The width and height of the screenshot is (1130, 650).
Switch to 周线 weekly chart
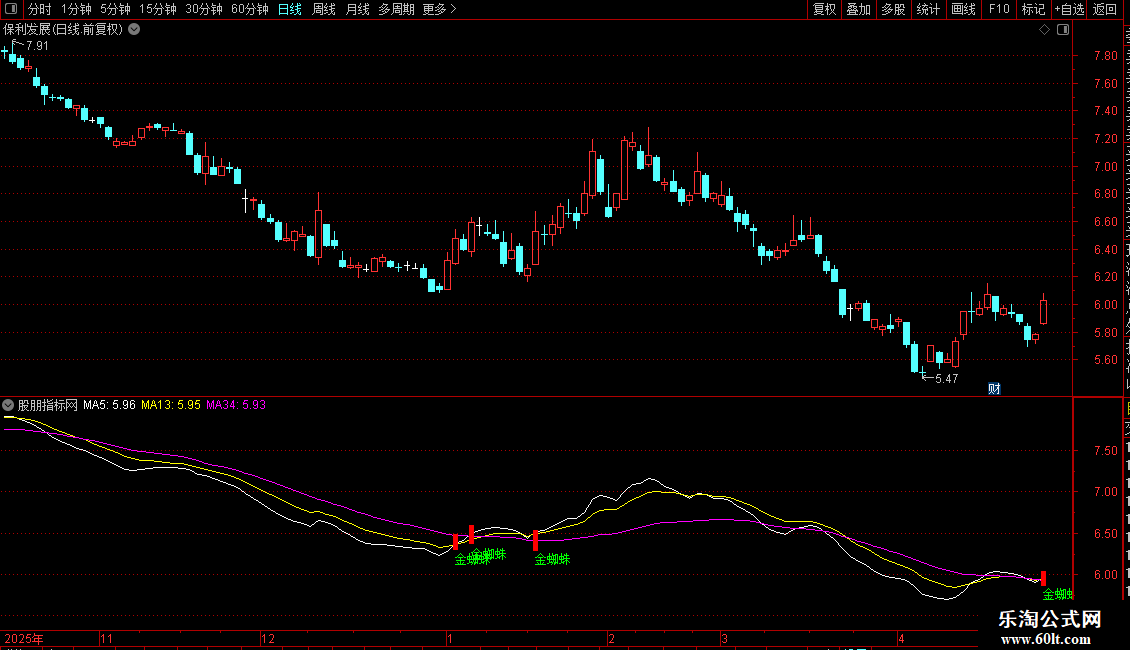pyautogui.click(x=324, y=9)
